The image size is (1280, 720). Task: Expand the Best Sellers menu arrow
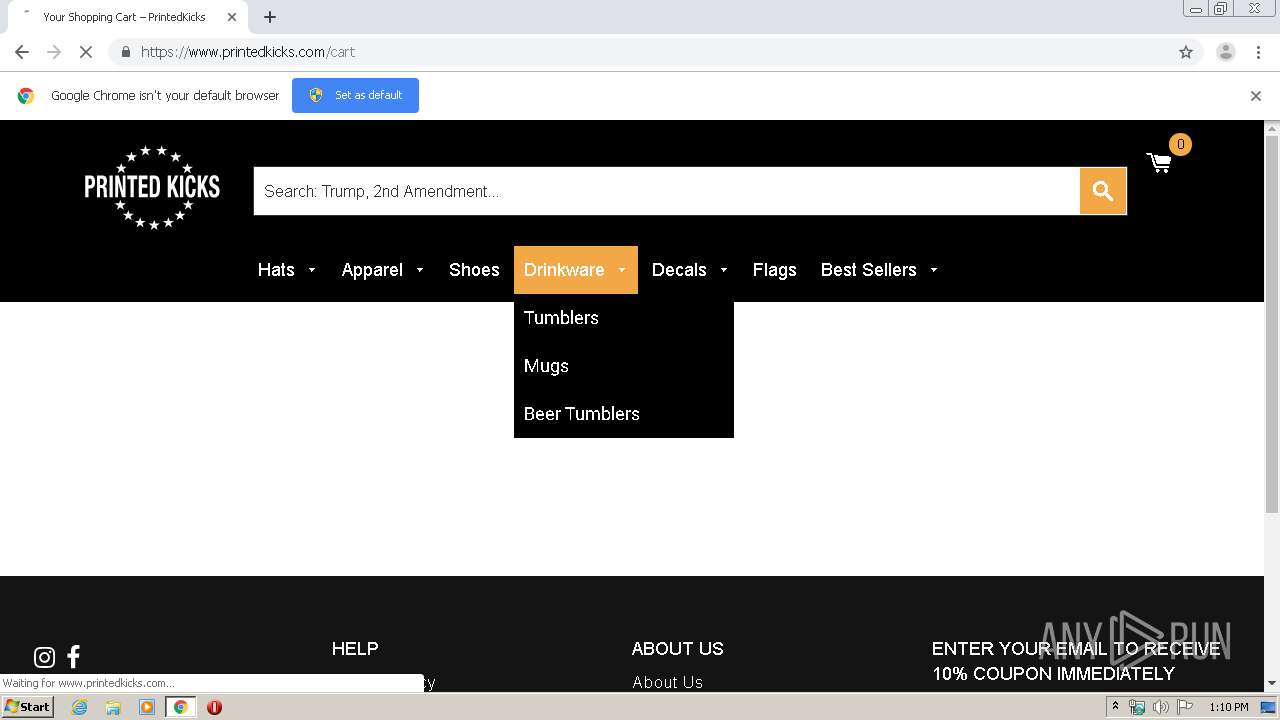(x=934, y=270)
